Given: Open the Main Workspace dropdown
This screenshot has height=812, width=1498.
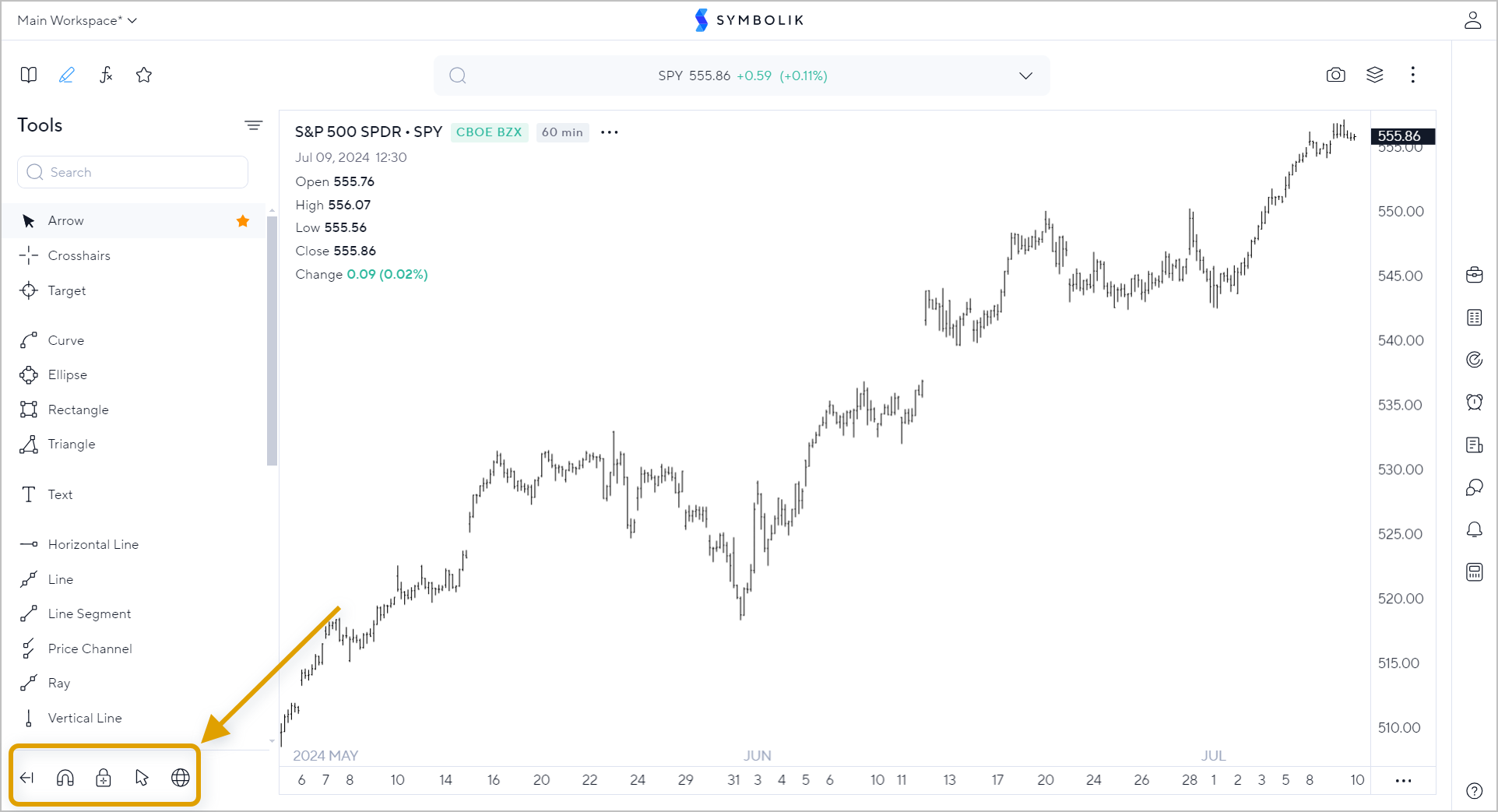Looking at the screenshot, I should pos(76,20).
